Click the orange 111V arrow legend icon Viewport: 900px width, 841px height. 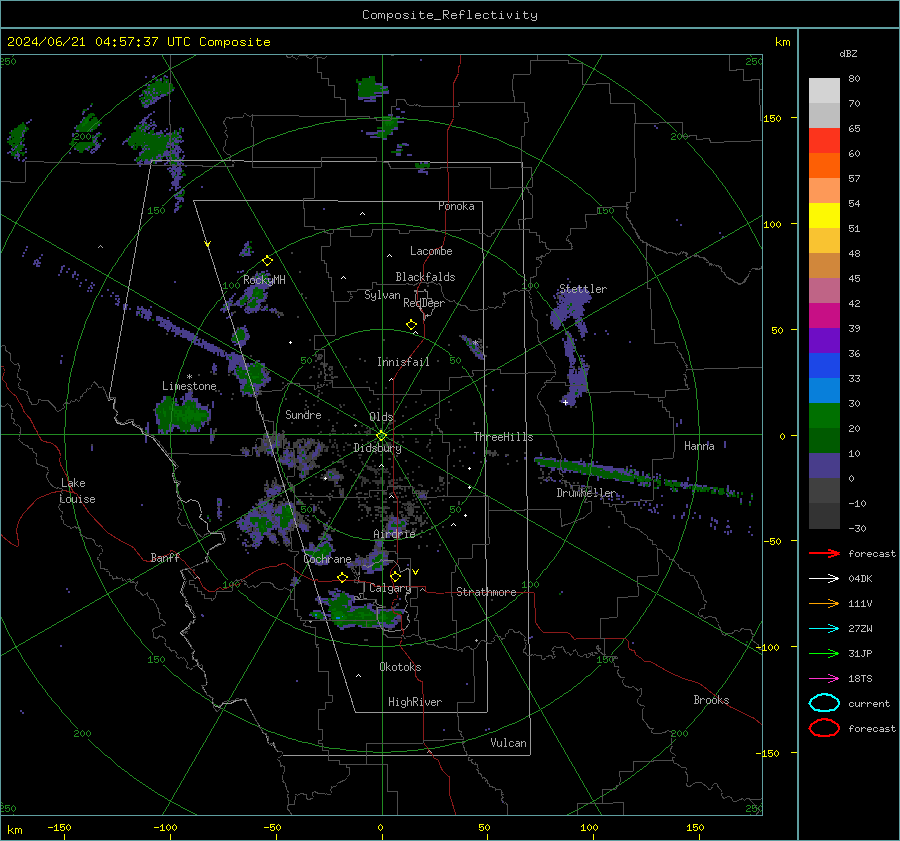pyautogui.click(x=824, y=603)
